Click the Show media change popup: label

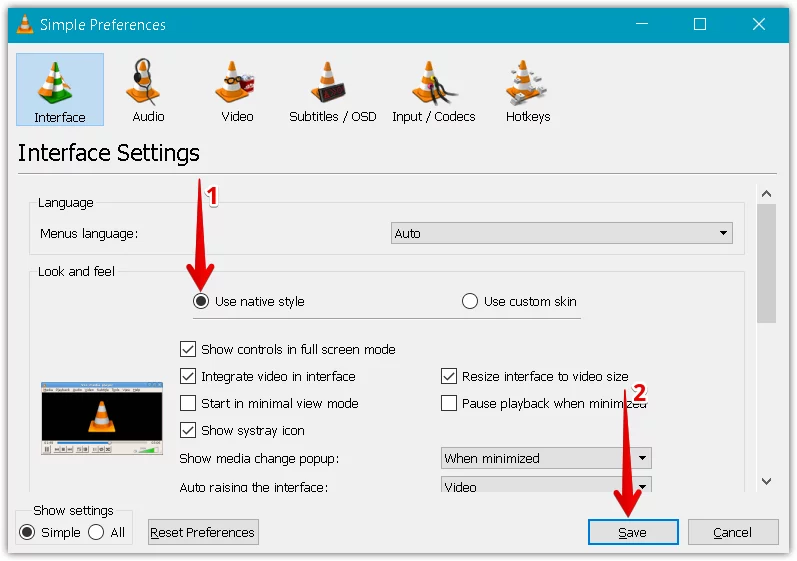(x=259, y=458)
